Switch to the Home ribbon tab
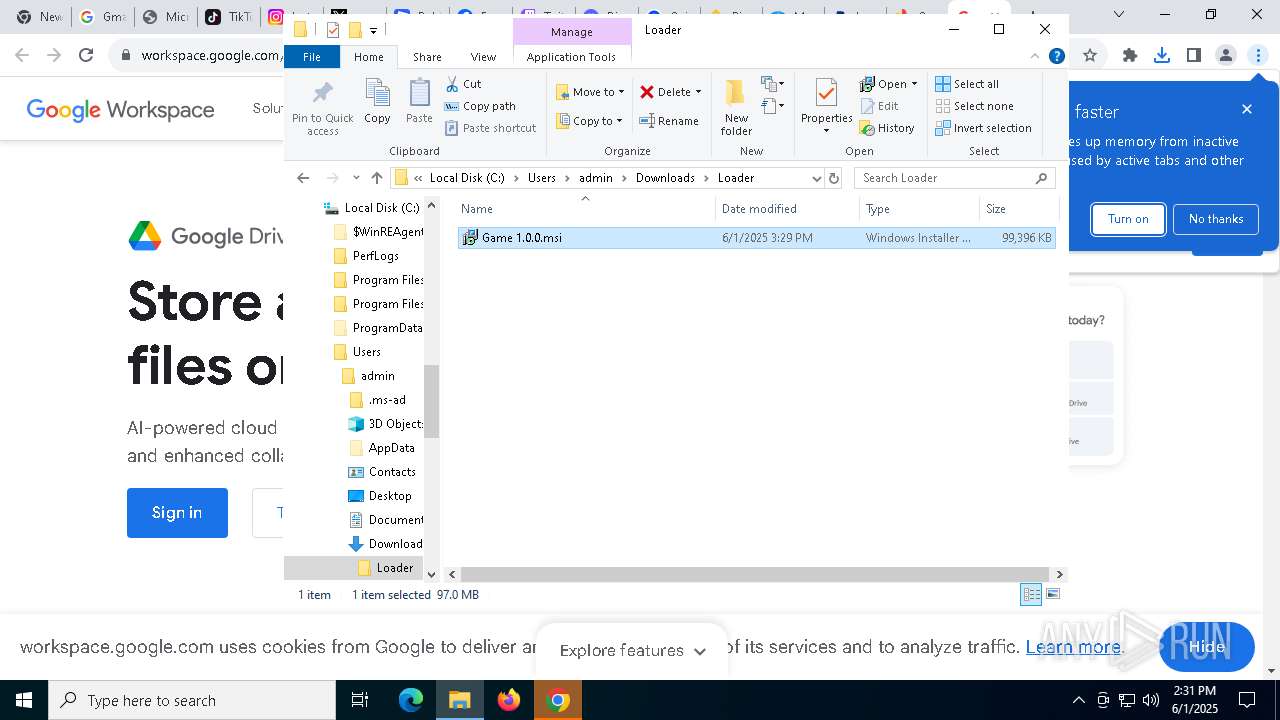The width and height of the screenshot is (1280, 720). coord(368,57)
